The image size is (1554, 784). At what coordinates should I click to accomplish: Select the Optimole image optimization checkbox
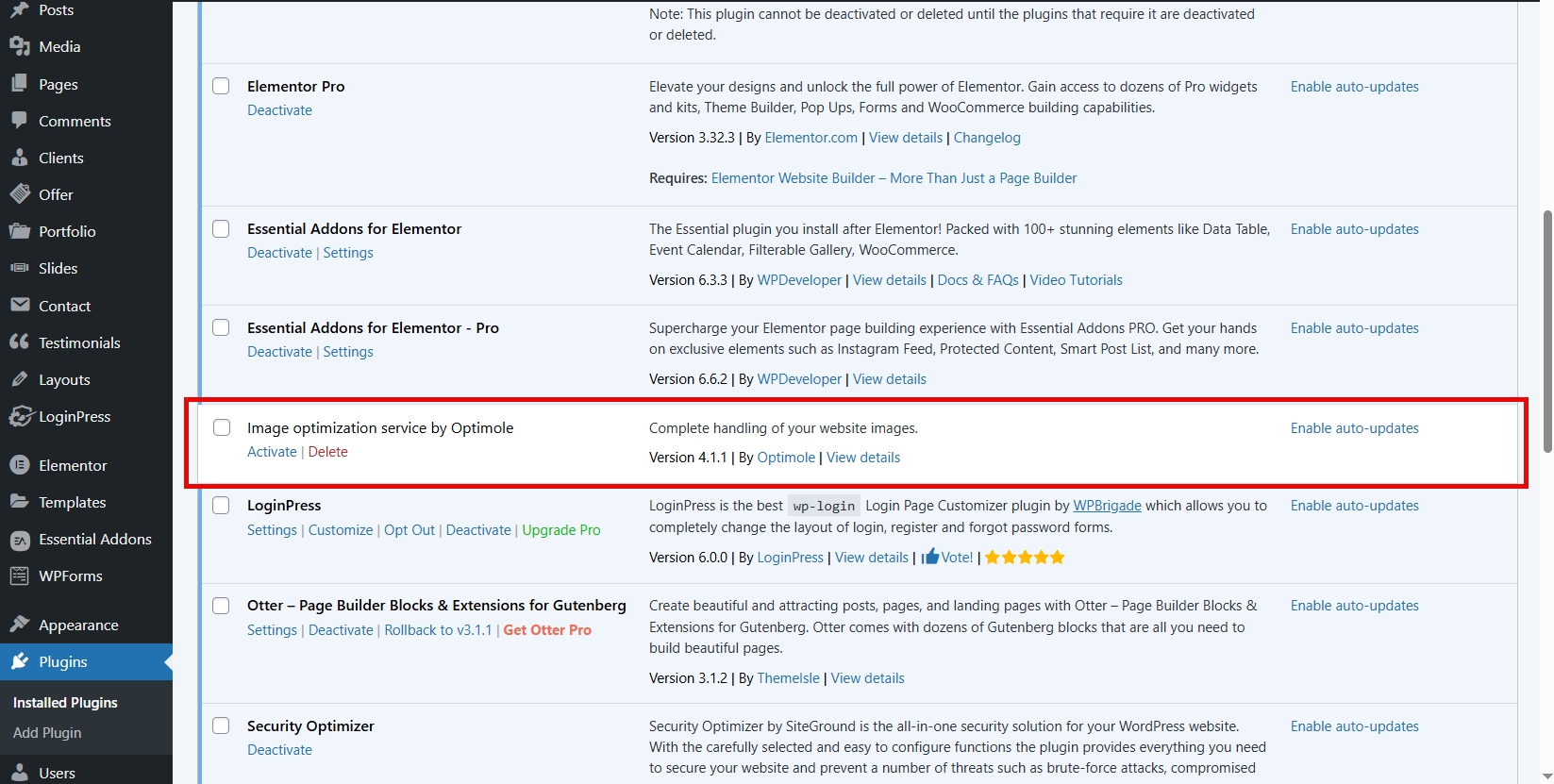[x=221, y=427]
